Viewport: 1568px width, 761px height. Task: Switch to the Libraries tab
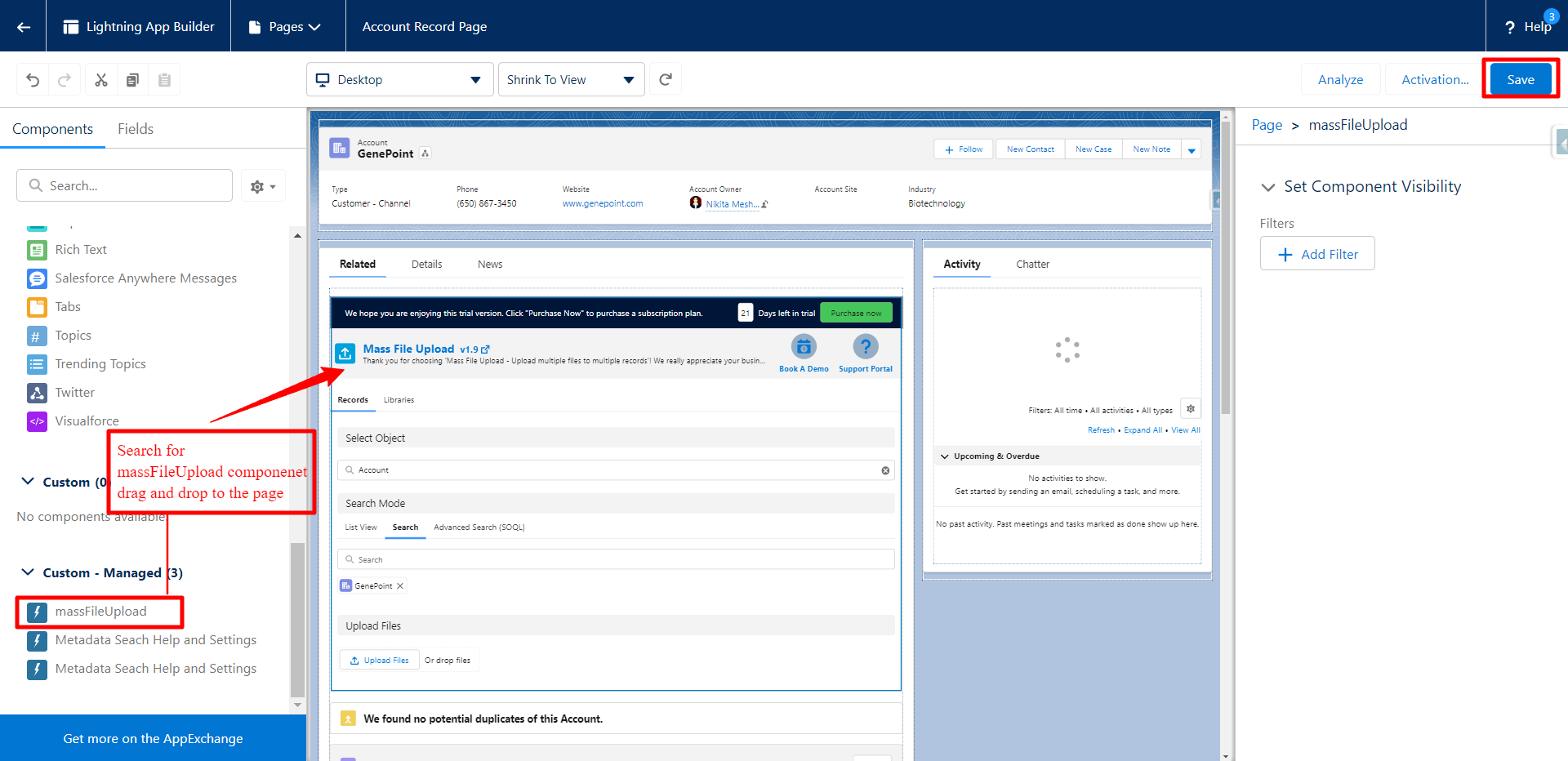(x=399, y=400)
